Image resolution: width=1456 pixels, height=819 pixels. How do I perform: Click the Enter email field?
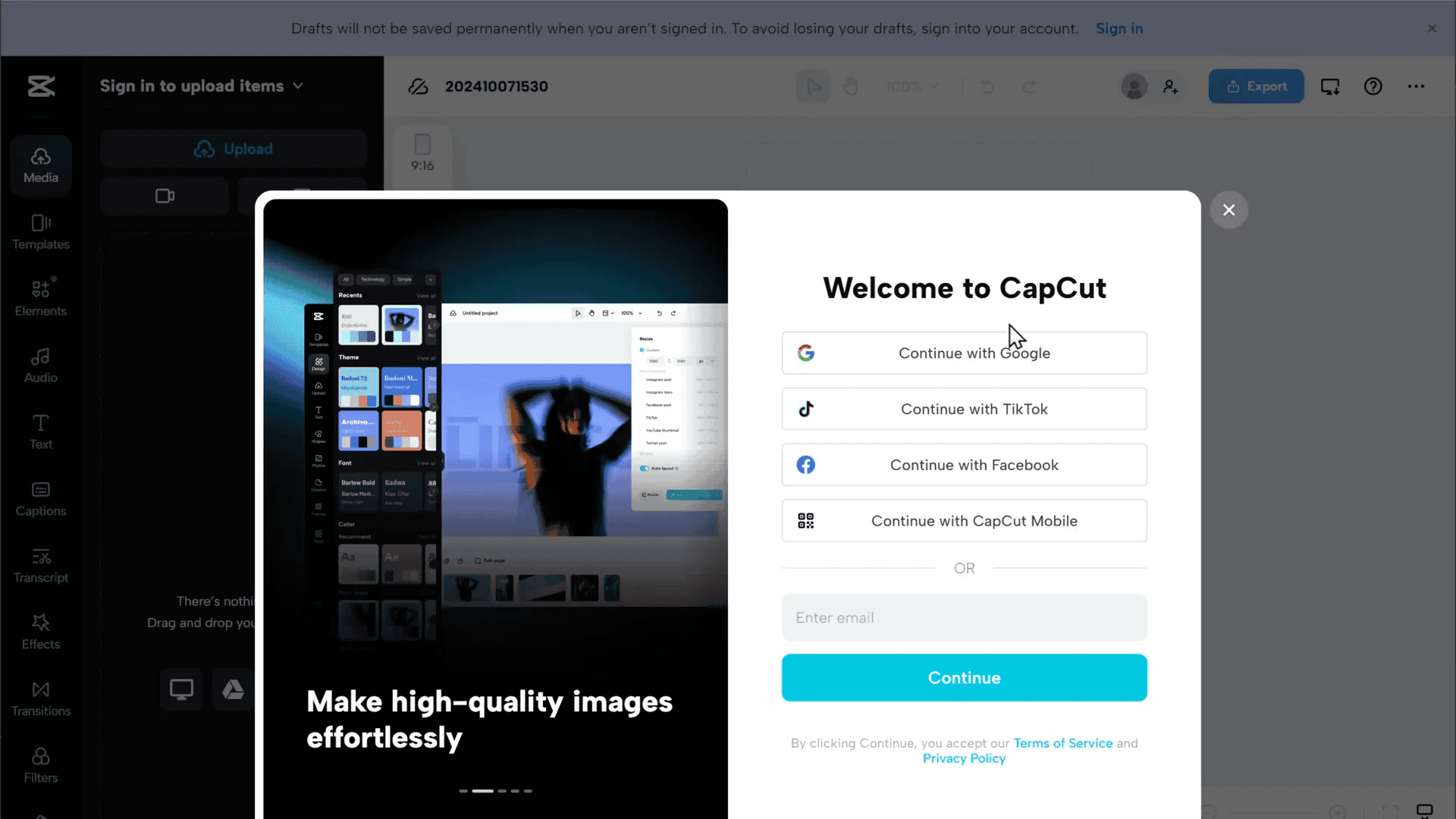(964, 617)
